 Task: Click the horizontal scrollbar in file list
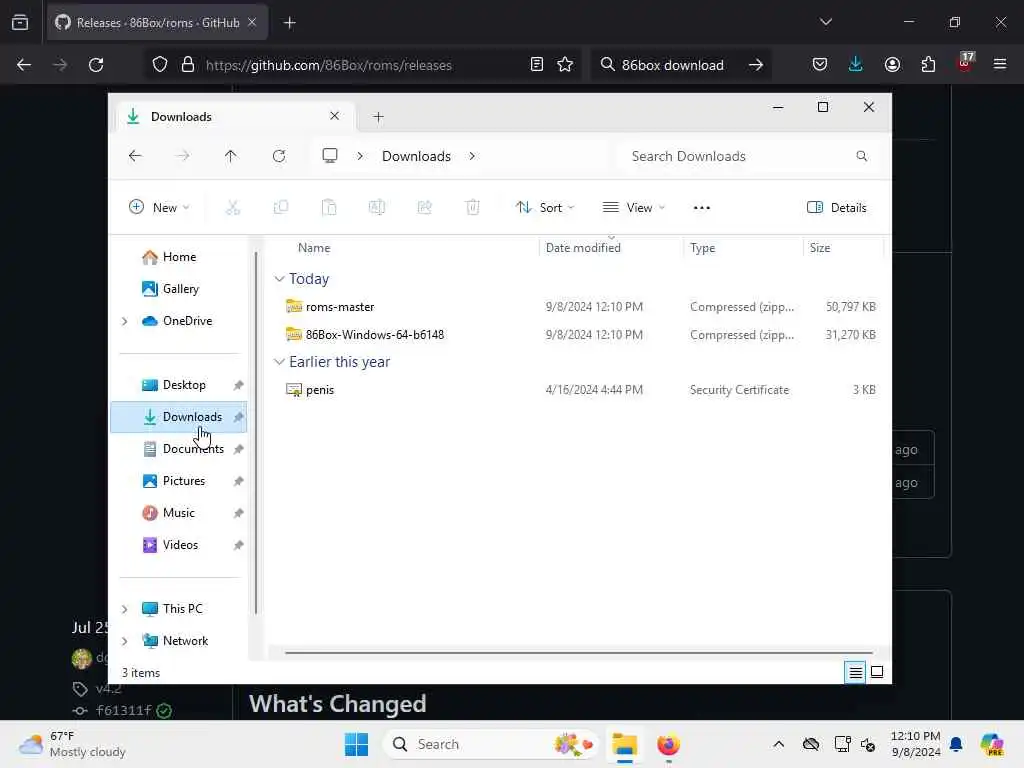[579, 652]
